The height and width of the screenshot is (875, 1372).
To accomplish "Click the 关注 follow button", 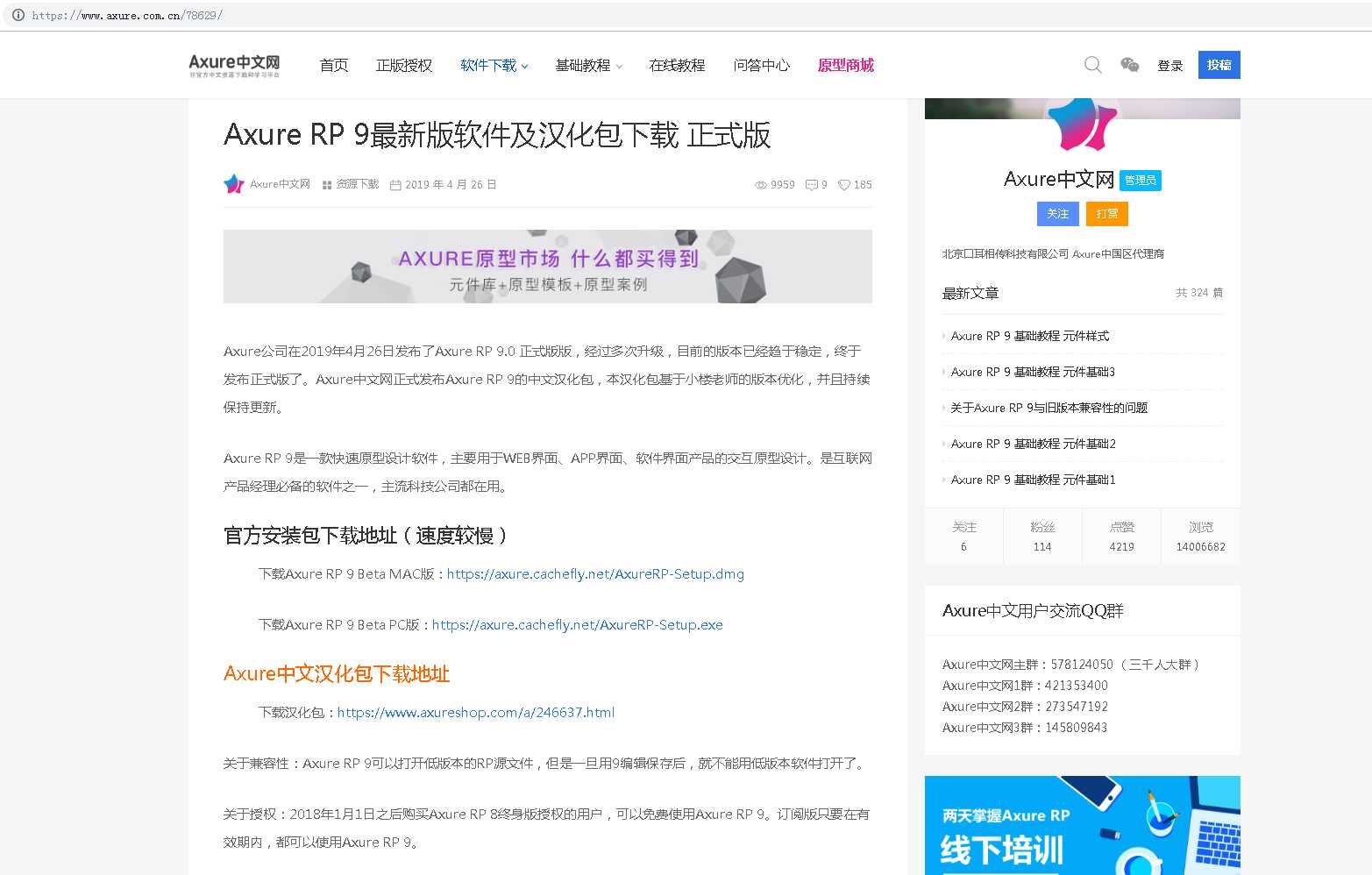I will coord(1058,214).
